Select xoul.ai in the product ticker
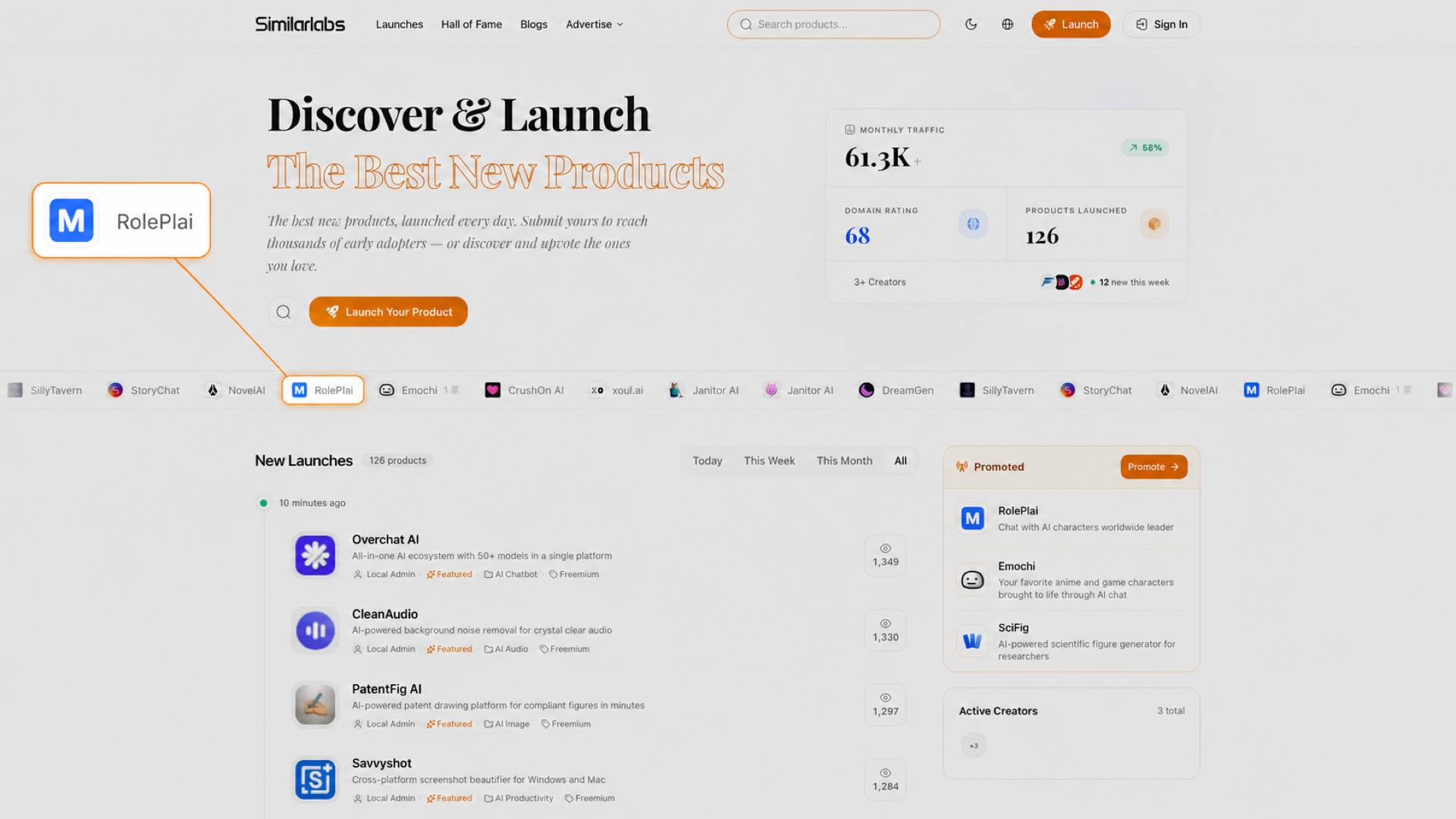The height and width of the screenshot is (819, 1456). pyautogui.click(x=617, y=391)
